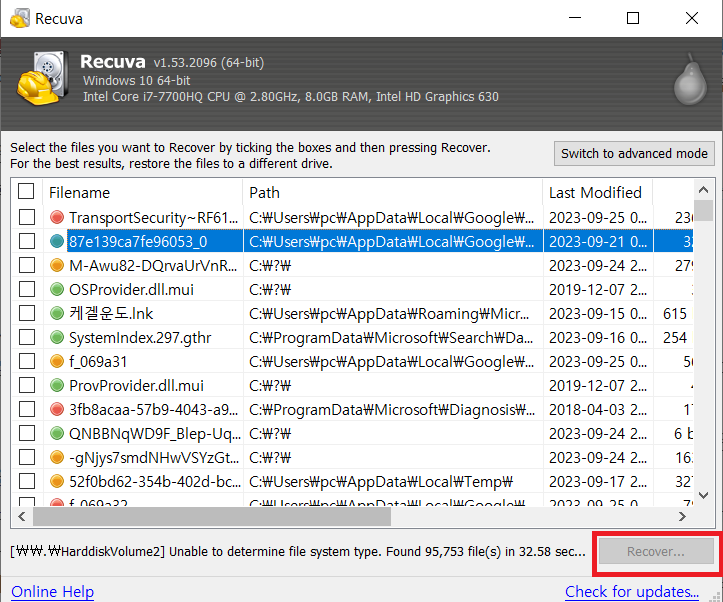This screenshot has height=602, width=723.
Task: Sort list by Filename column header
Action: pos(143,192)
